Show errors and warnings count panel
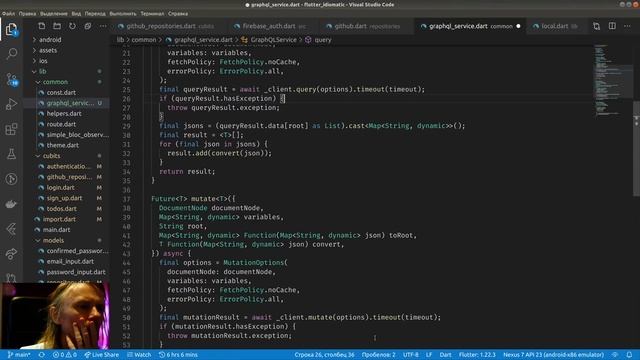 64,355
